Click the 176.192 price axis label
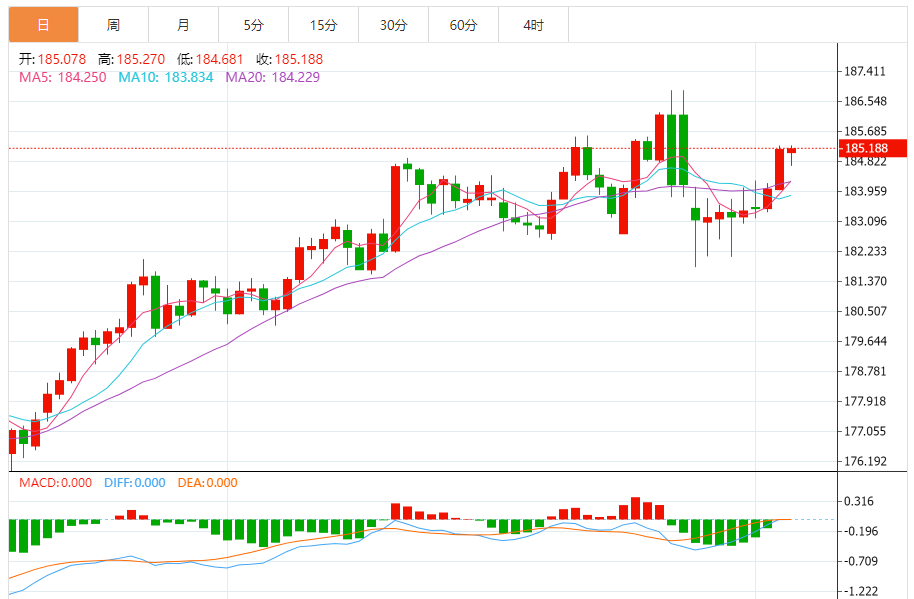 866,462
